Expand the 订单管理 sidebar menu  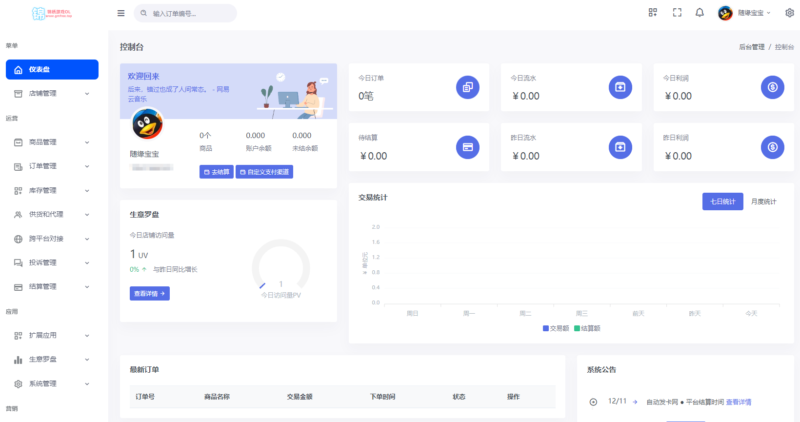51,166
